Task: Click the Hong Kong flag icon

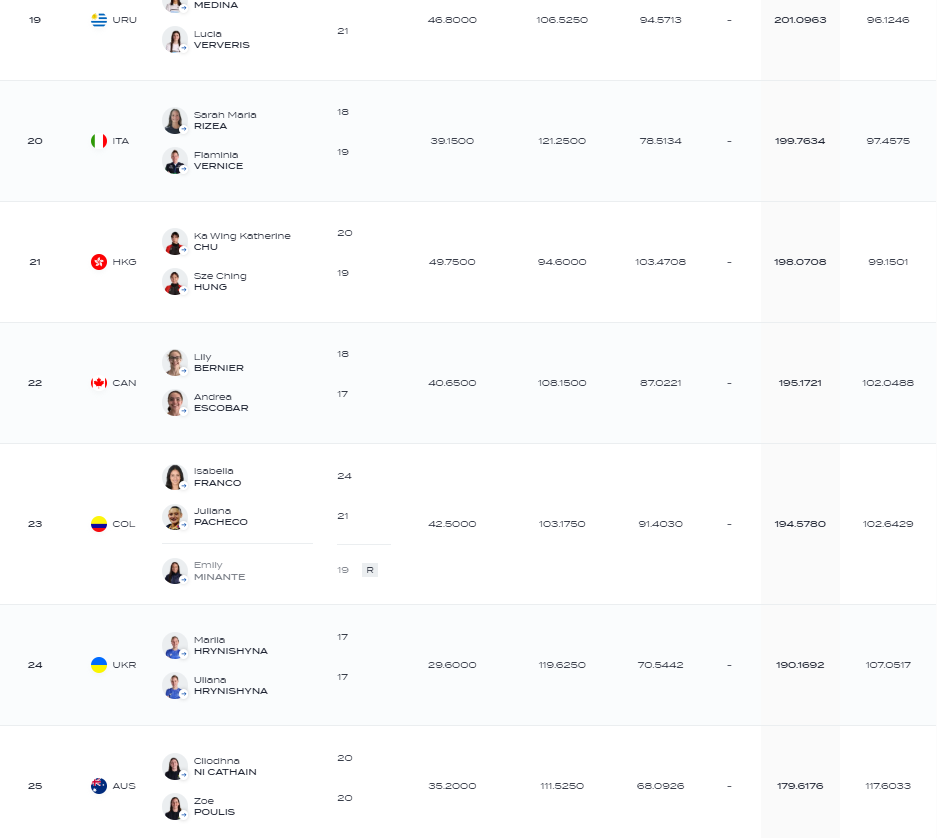Action: (x=99, y=262)
